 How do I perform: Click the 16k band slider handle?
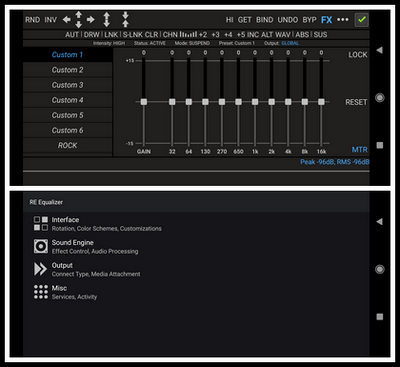point(321,102)
